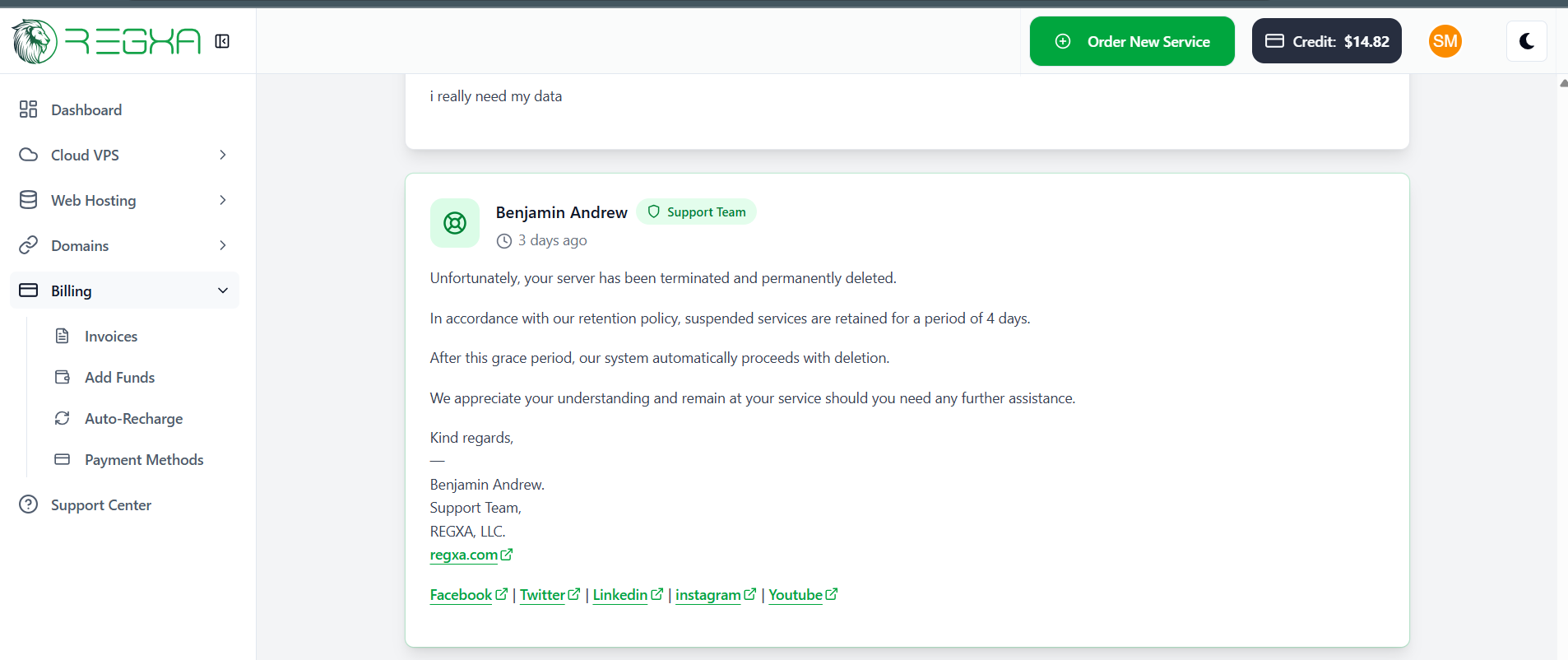Click the Dashboard grid icon

pos(29,109)
